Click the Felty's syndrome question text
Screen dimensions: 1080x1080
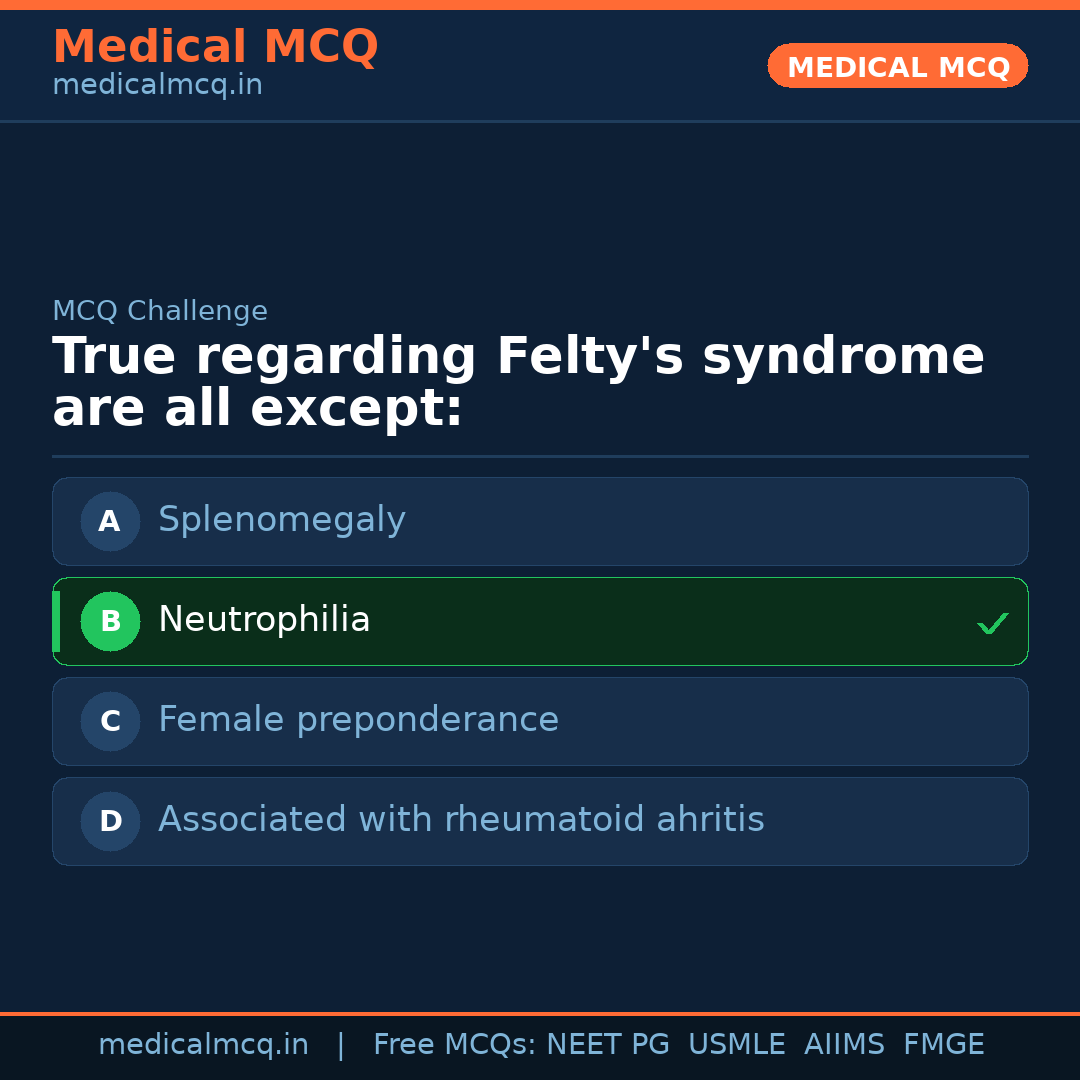(518, 383)
